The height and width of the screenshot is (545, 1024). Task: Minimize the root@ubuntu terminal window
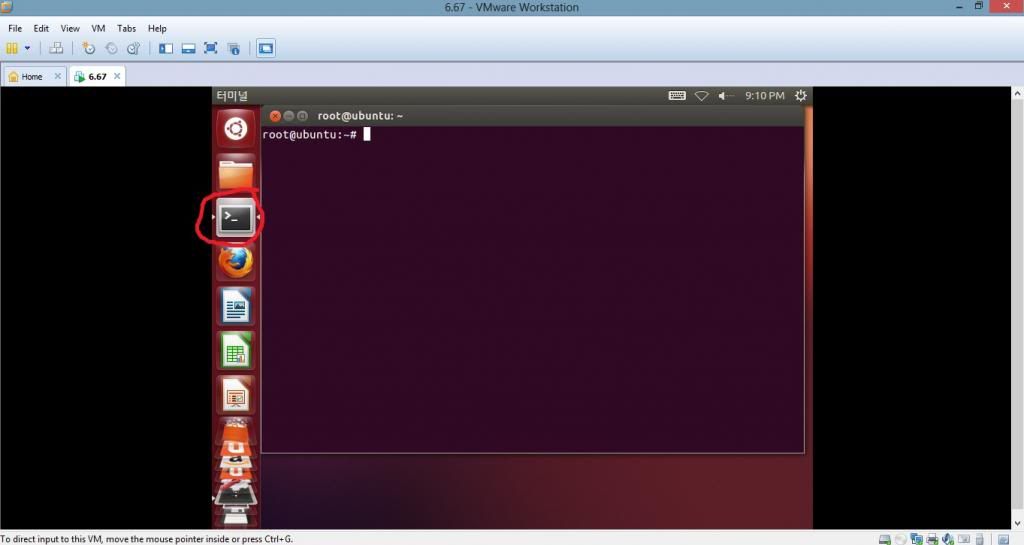point(289,116)
